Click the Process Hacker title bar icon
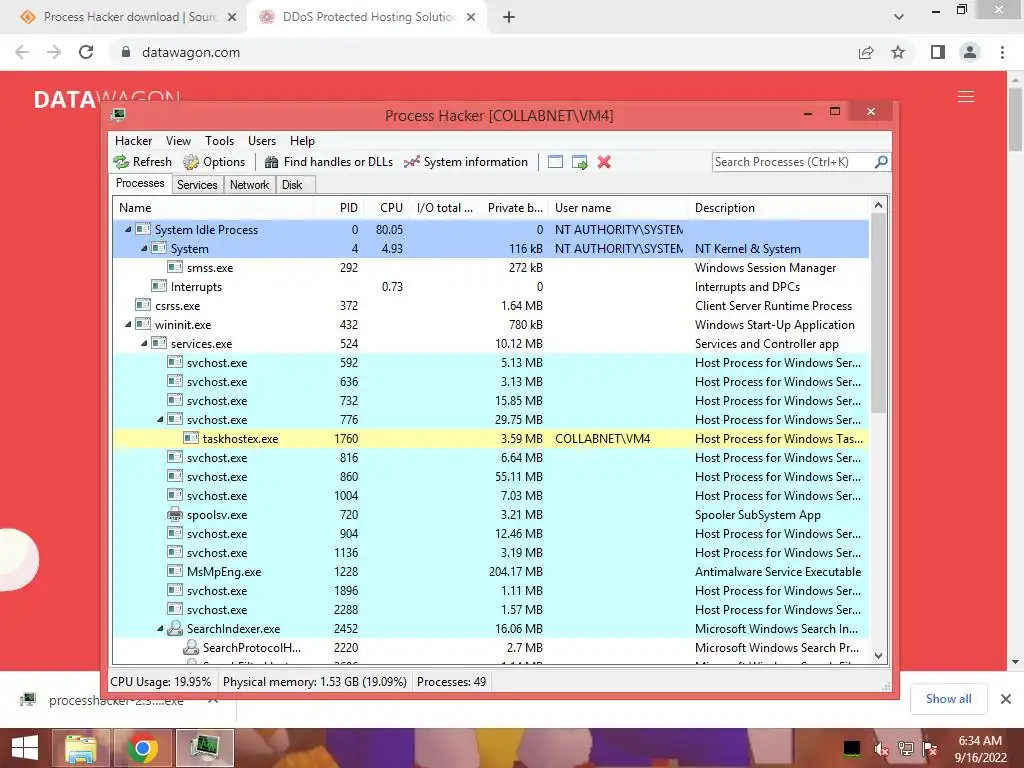1024x768 pixels. 118,115
